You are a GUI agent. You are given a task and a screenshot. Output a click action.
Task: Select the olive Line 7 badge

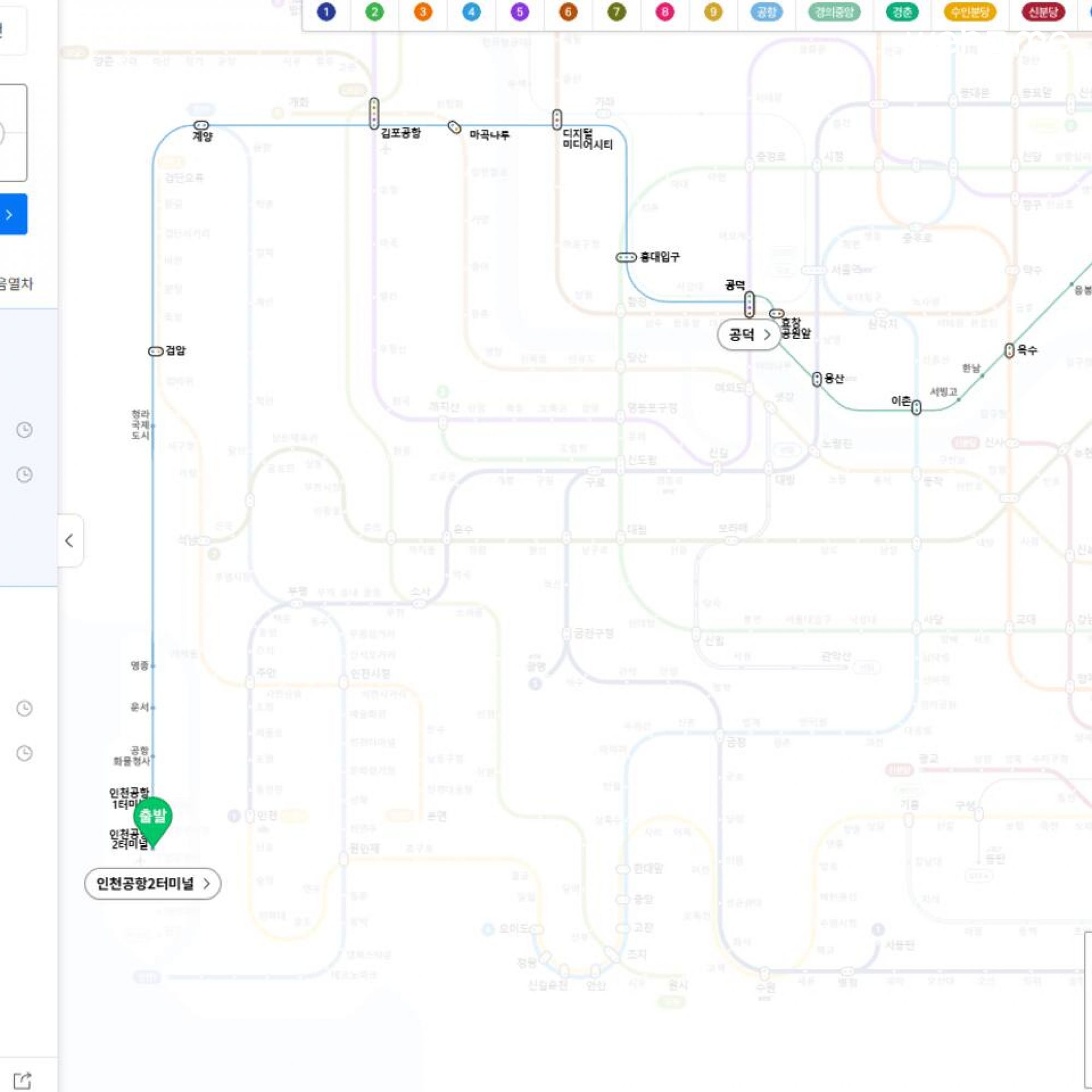pyautogui.click(x=616, y=12)
